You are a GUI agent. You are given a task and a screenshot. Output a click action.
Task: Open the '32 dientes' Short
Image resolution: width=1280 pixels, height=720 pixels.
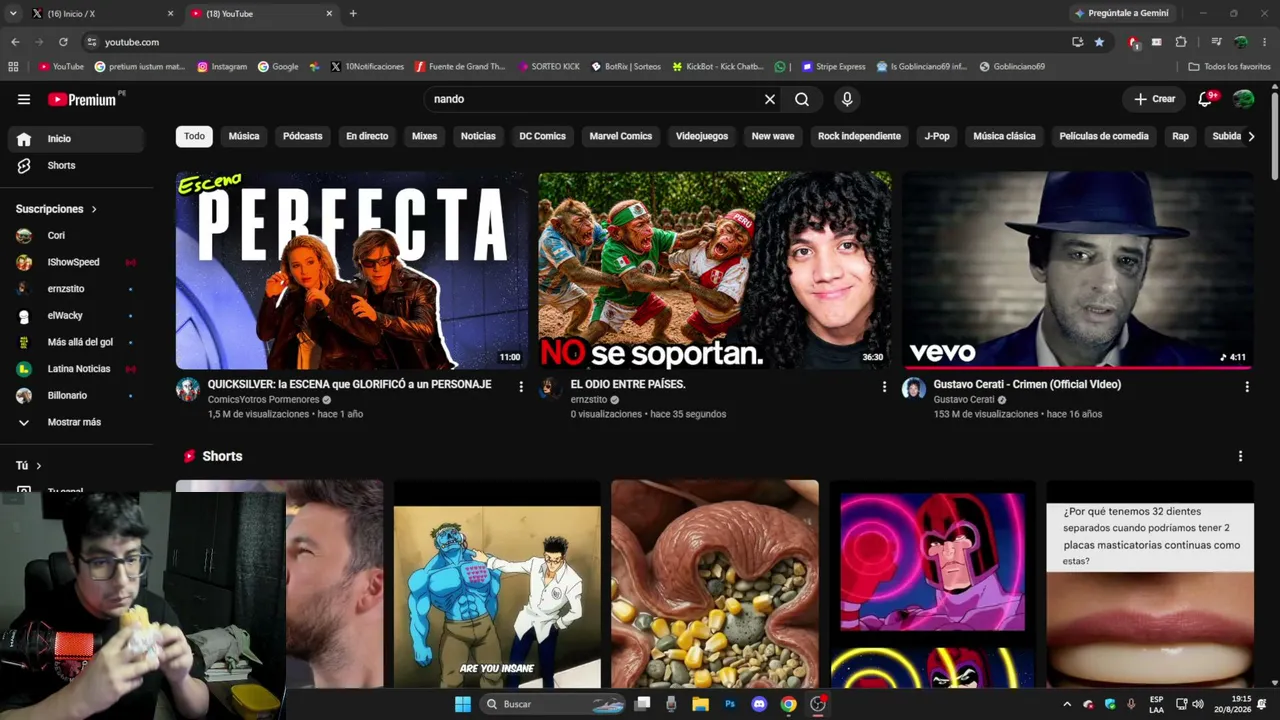pyautogui.click(x=1150, y=584)
